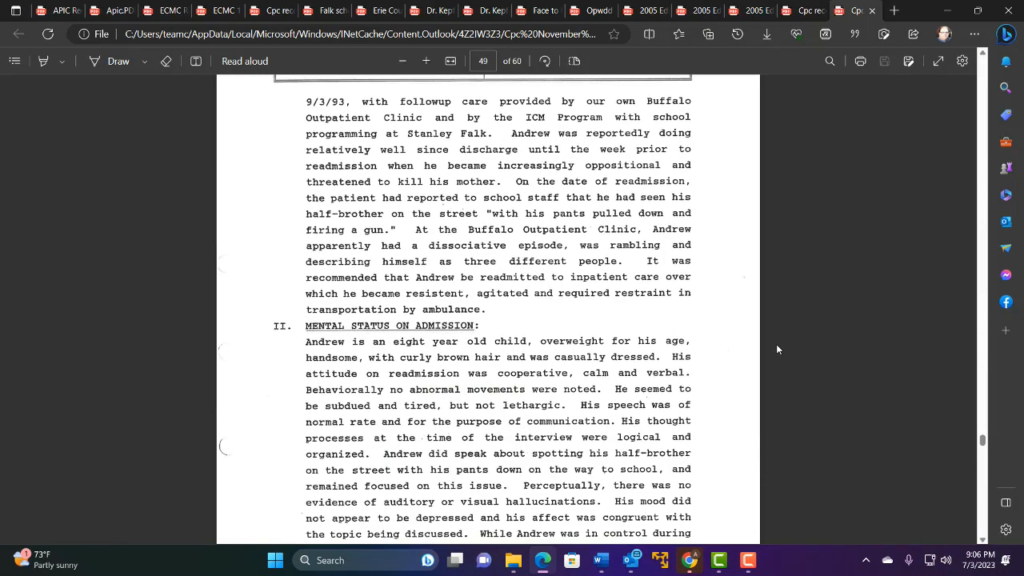Toggle the Page view layout icon
The height and width of the screenshot is (576, 1024).
click(574, 61)
